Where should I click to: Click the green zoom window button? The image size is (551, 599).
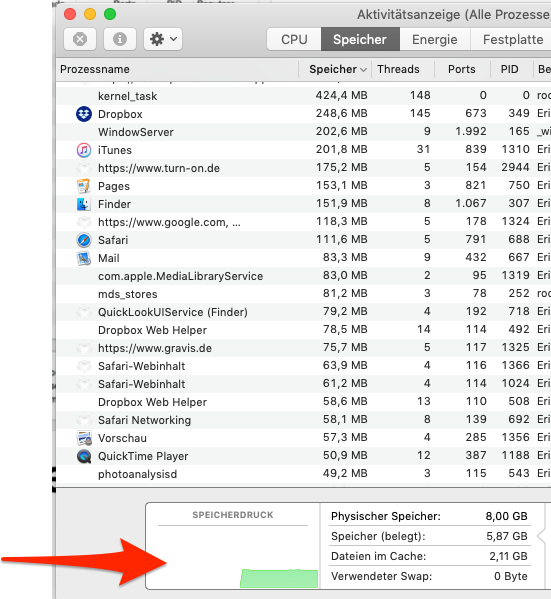point(110,14)
